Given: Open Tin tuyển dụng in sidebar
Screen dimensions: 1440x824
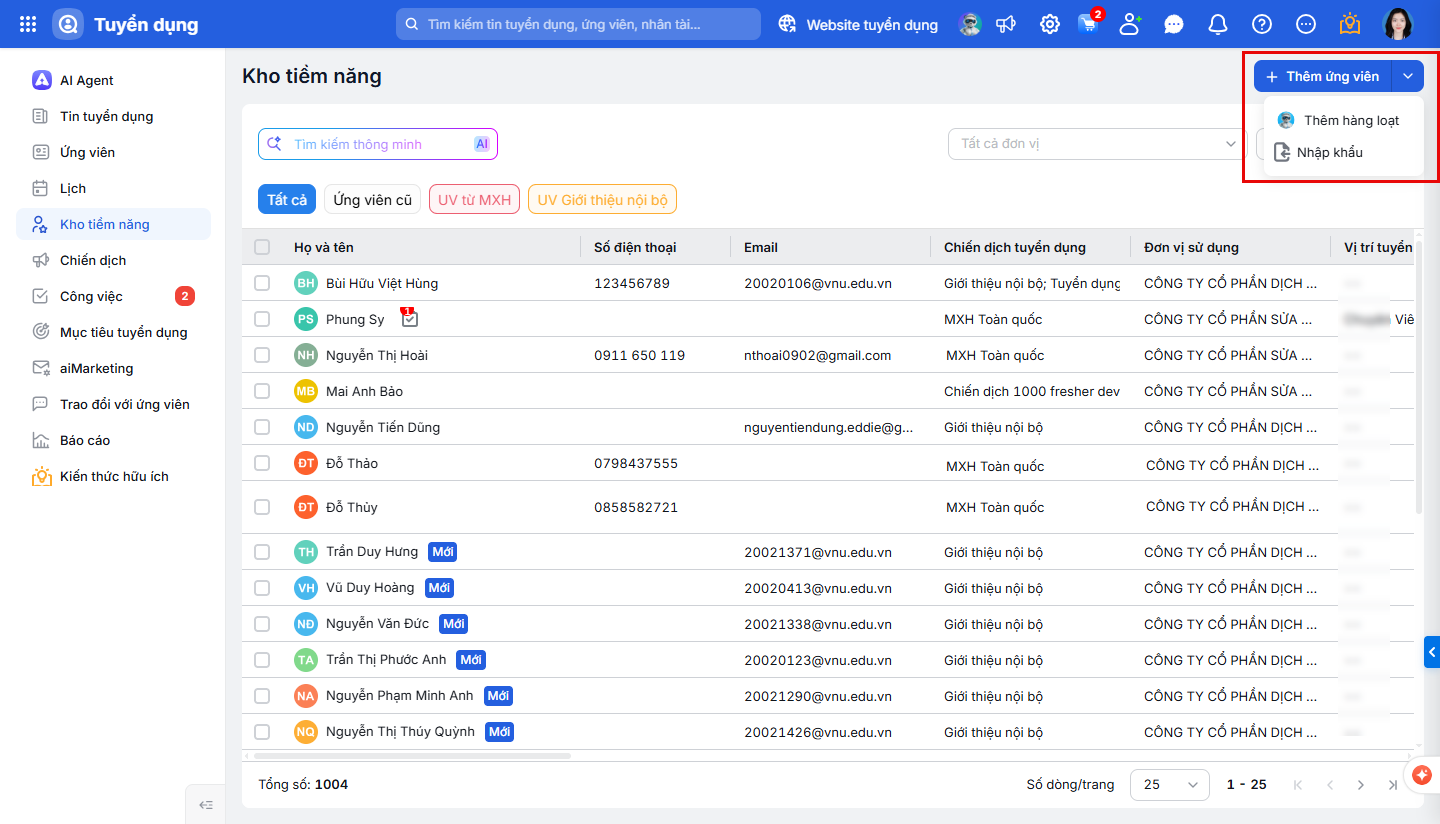Looking at the screenshot, I should (x=113, y=116).
